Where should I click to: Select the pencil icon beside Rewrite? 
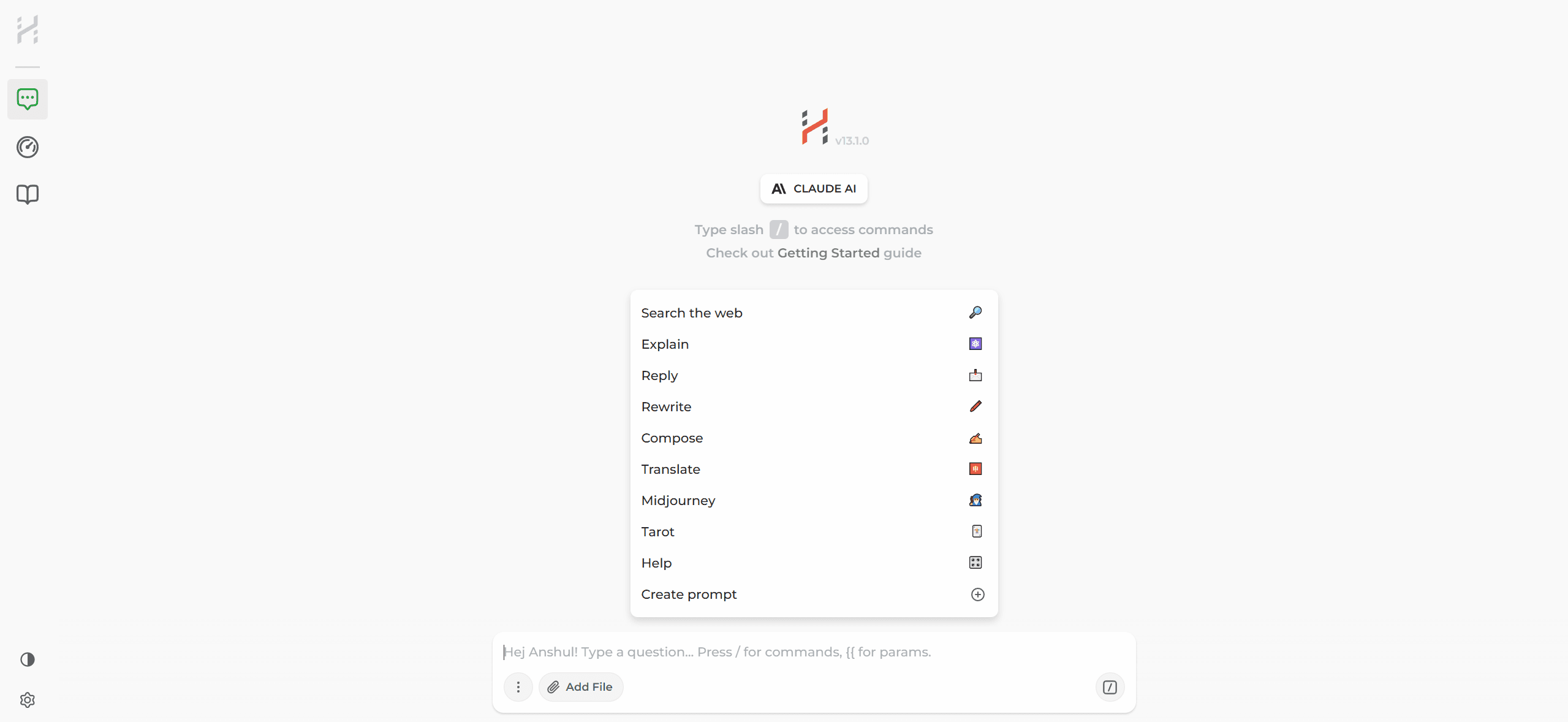click(x=975, y=406)
